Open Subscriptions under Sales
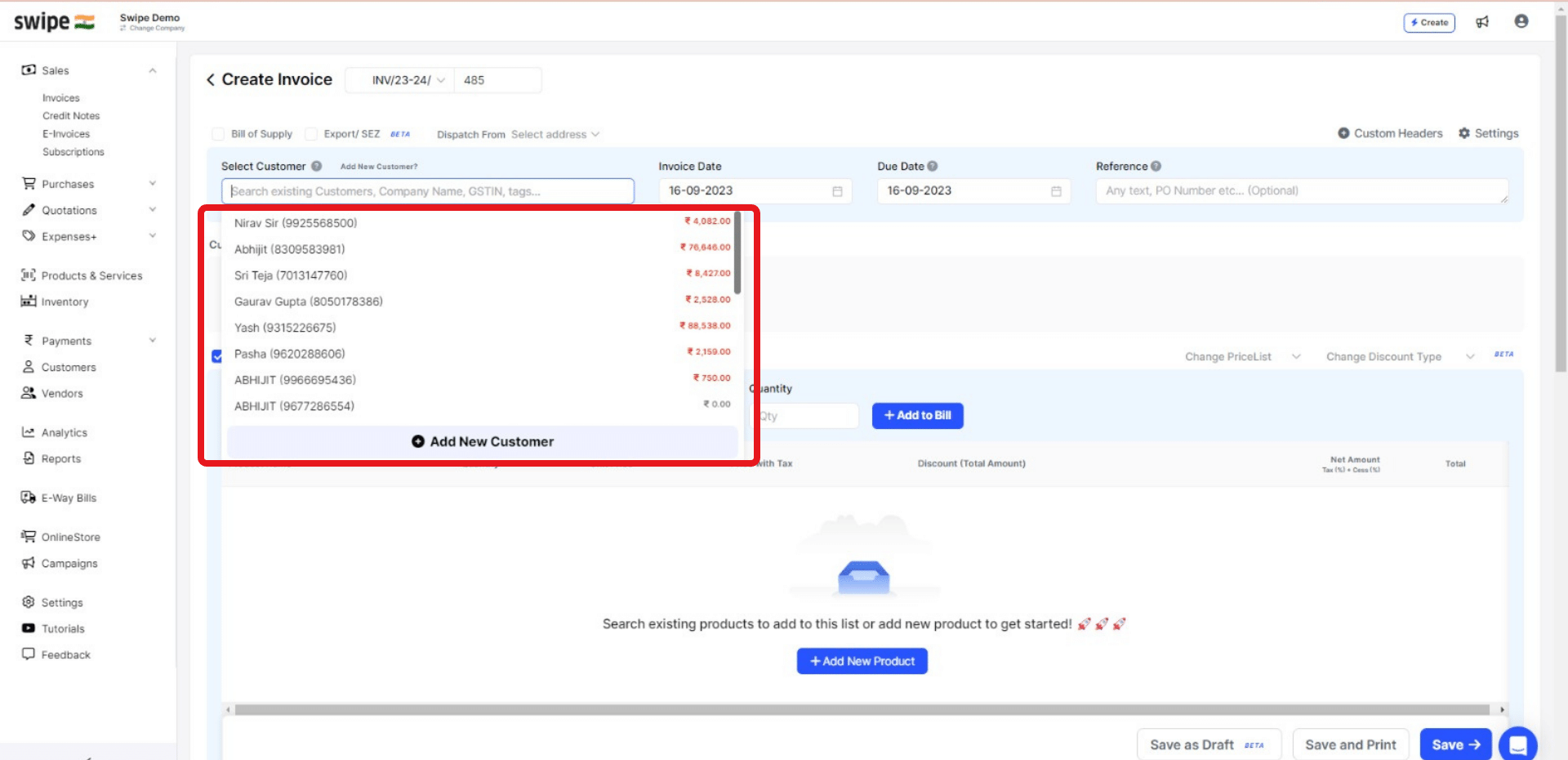The width and height of the screenshot is (1568, 760). 73,152
